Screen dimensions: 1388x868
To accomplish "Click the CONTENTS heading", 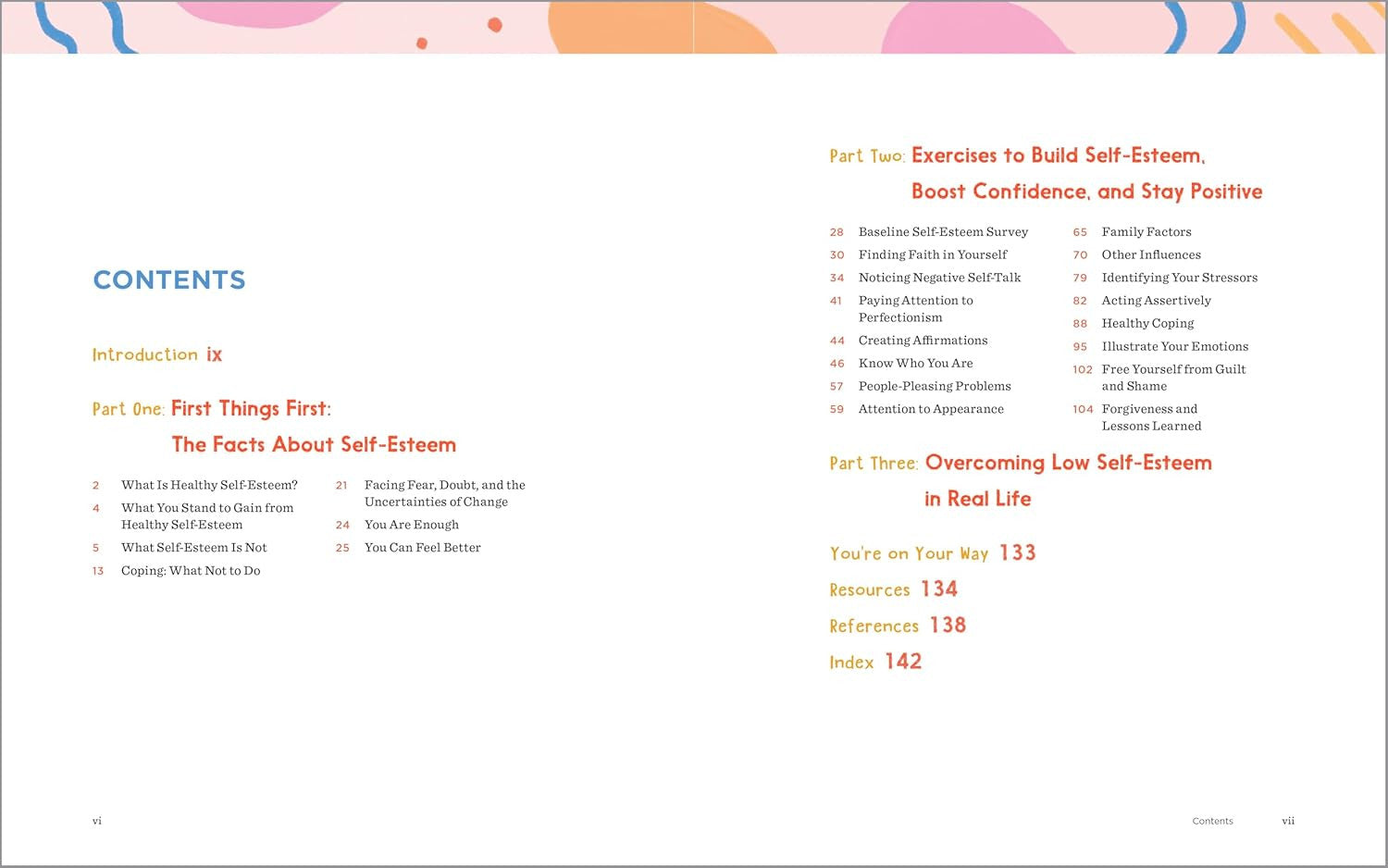I will point(169,280).
